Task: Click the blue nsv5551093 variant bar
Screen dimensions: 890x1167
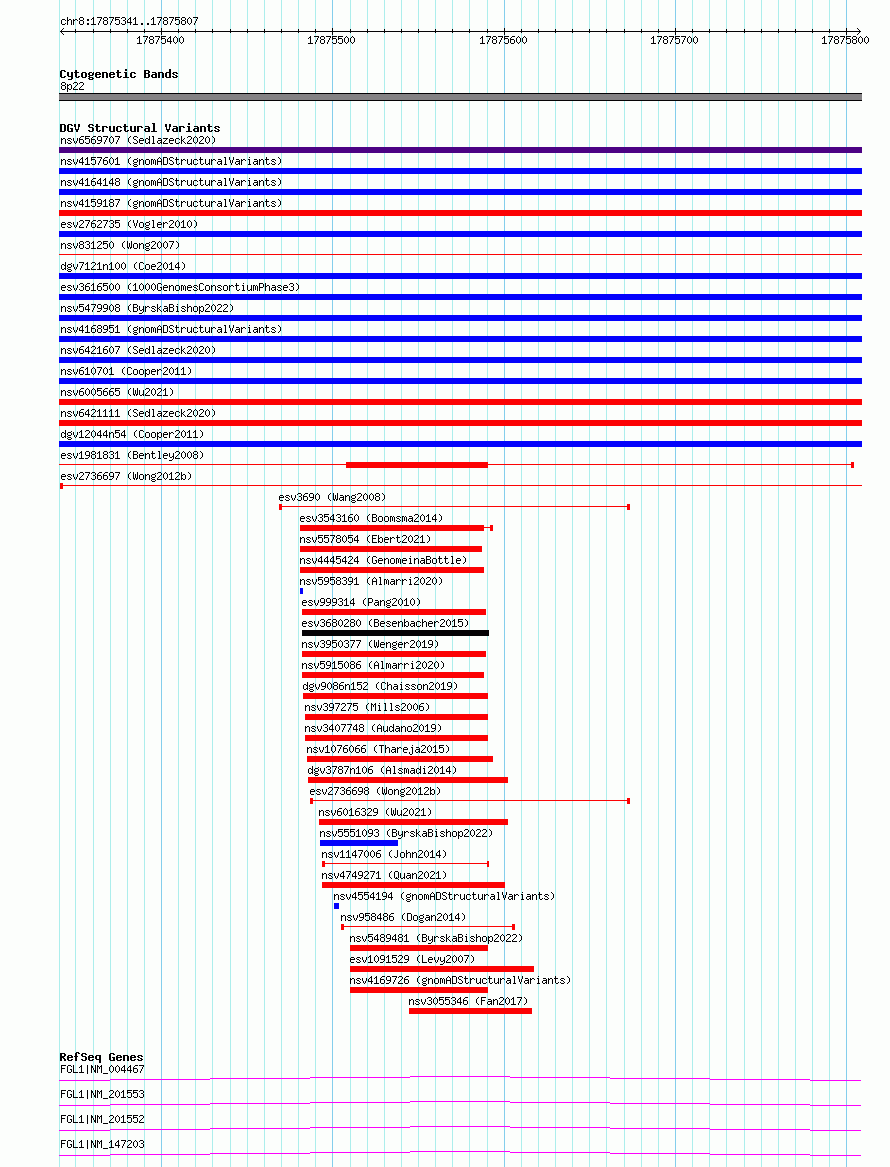Action: pyautogui.click(x=359, y=843)
